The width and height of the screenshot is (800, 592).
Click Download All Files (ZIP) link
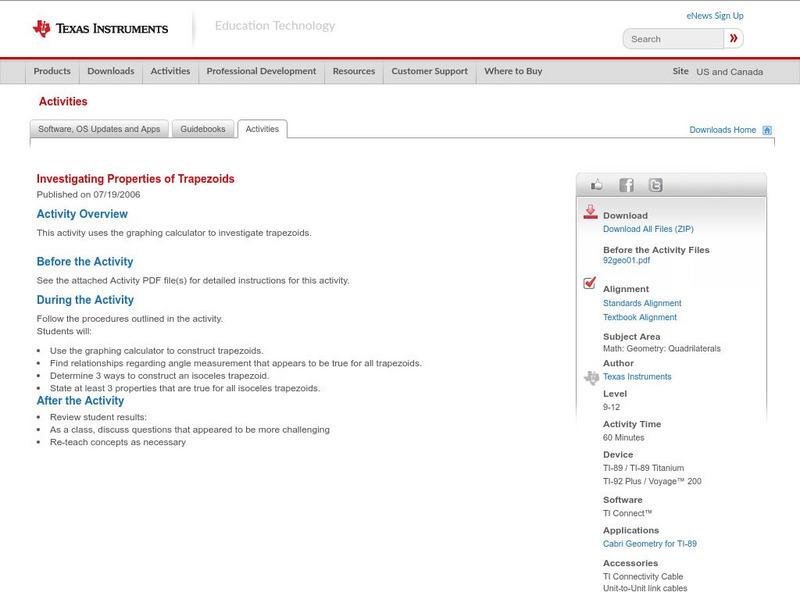pos(648,229)
